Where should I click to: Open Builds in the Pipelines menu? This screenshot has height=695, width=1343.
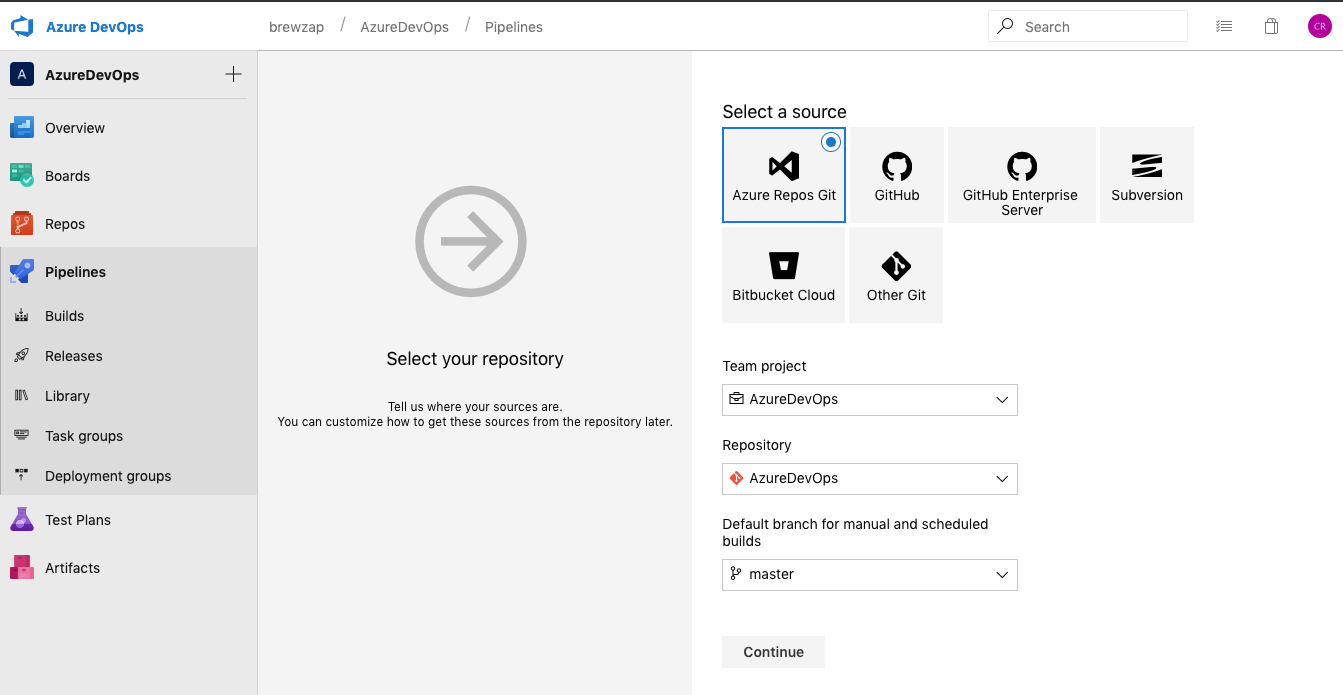pos(65,316)
